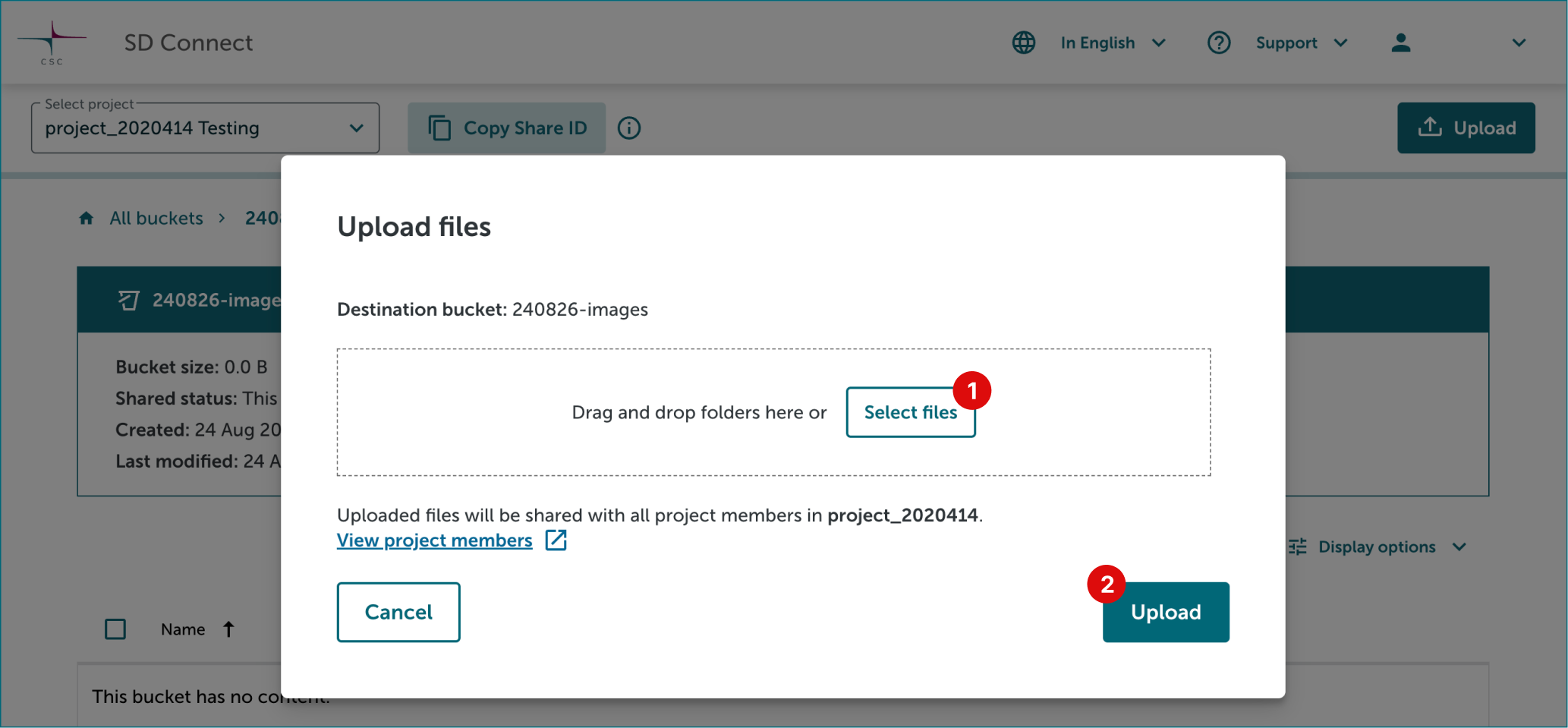
Task: Click the Copy Share ID button
Action: [x=506, y=128]
